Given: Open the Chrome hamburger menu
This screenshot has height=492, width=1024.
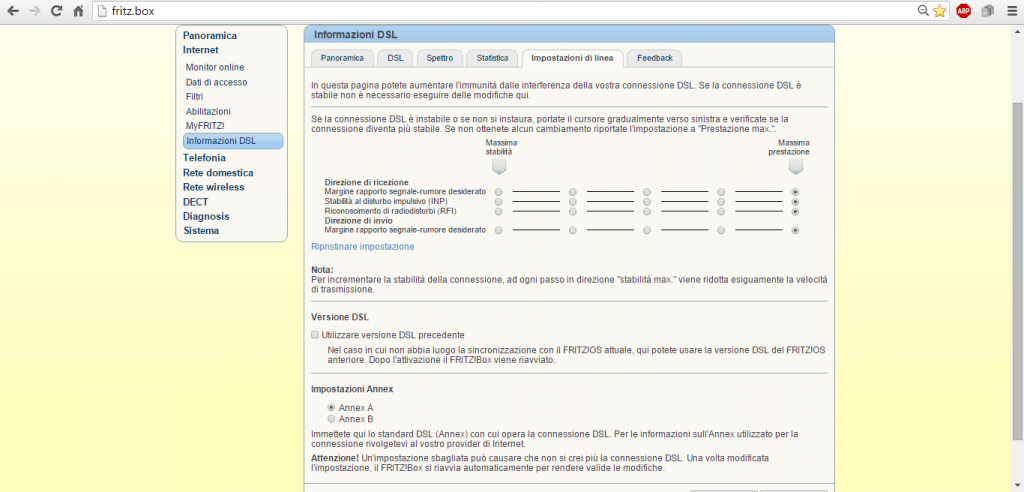Looking at the screenshot, I should coord(1010,11).
